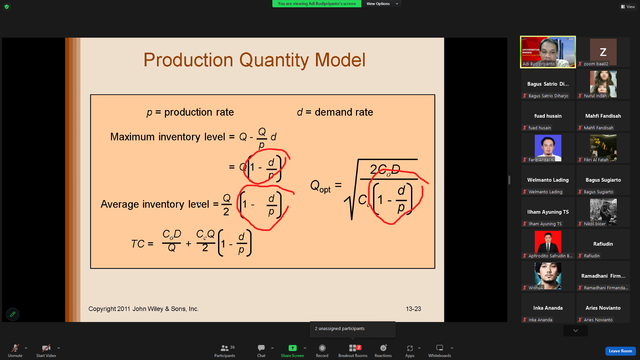Select Ramadhani Firmanda's participant tile
The image size is (640, 360).
click(x=603, y=276)
